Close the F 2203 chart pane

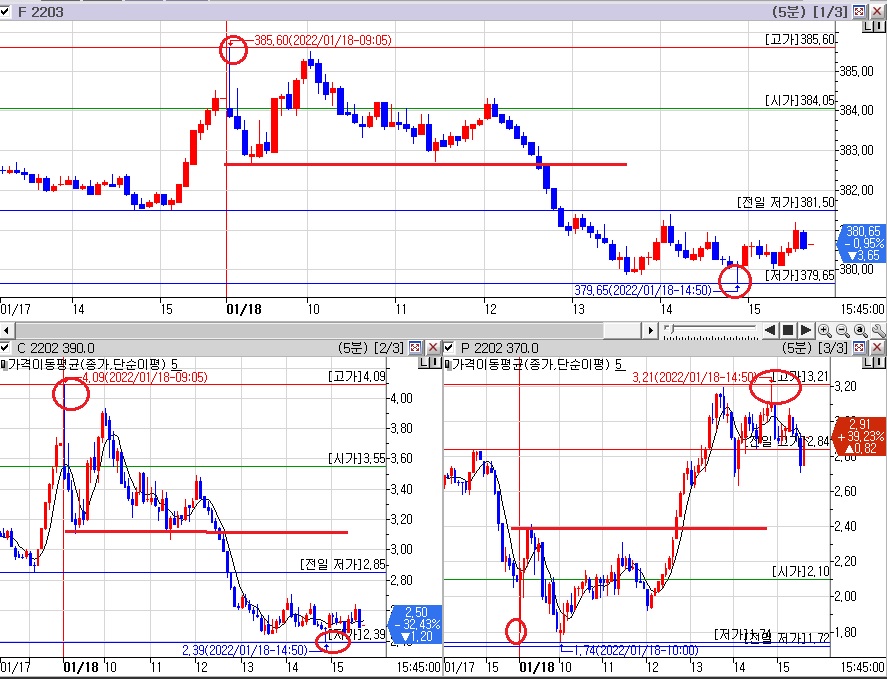[877, 11]
